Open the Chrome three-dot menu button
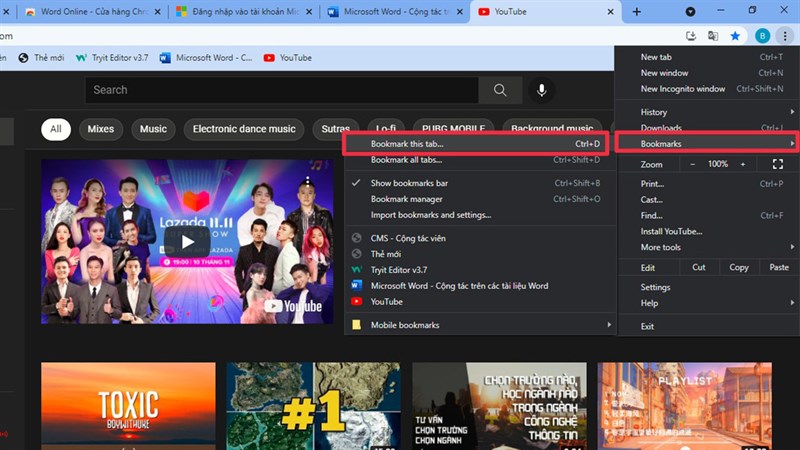Screen dimensions: 800x450 785,36
